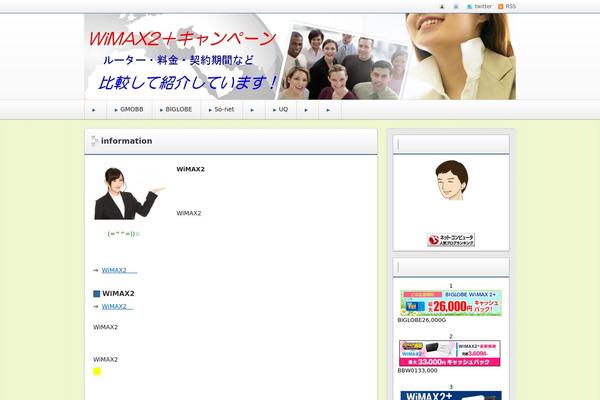Click the information section heading
Screen dimensions: 600x400
coord(126,141)
